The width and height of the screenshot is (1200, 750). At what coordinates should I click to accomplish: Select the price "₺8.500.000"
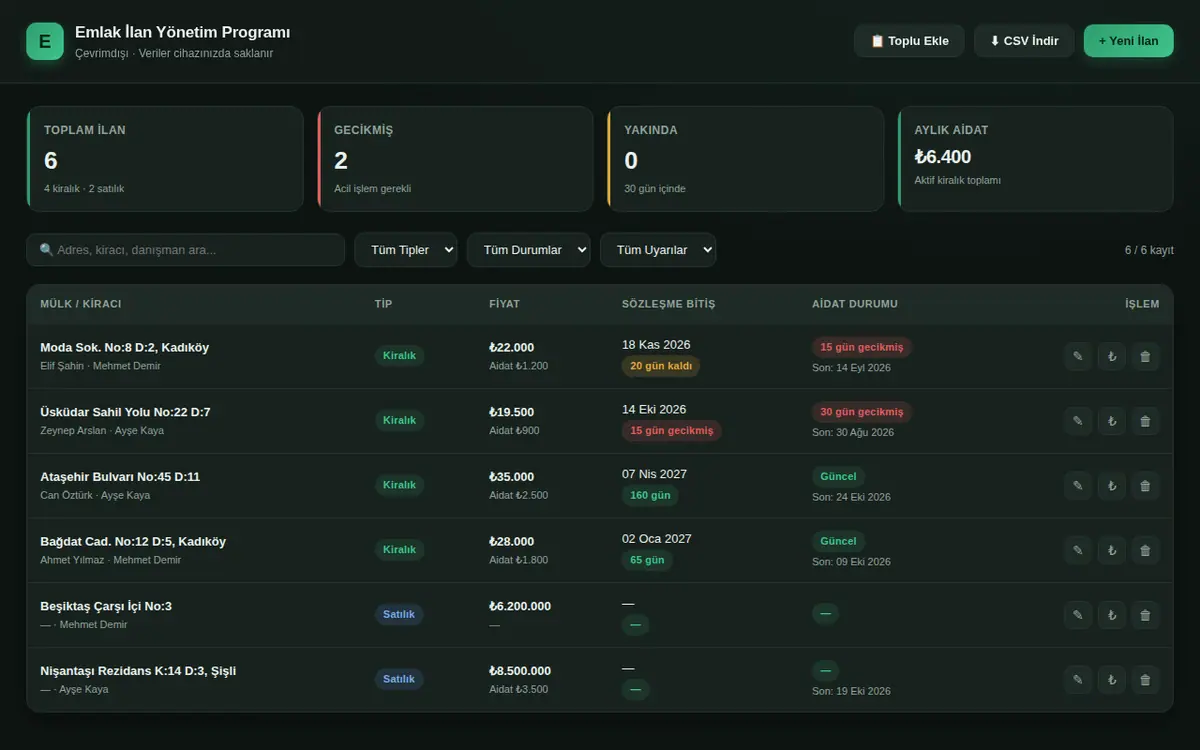pyautogui.click(x=520, y=671)
